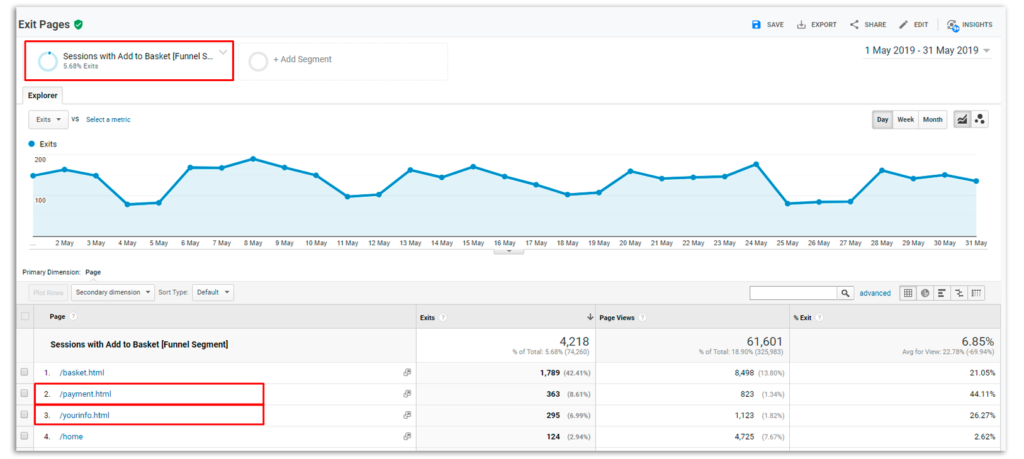Toggle the select-all checkbox in table header
Viewport: 1024px width, 459px height.
25,317
